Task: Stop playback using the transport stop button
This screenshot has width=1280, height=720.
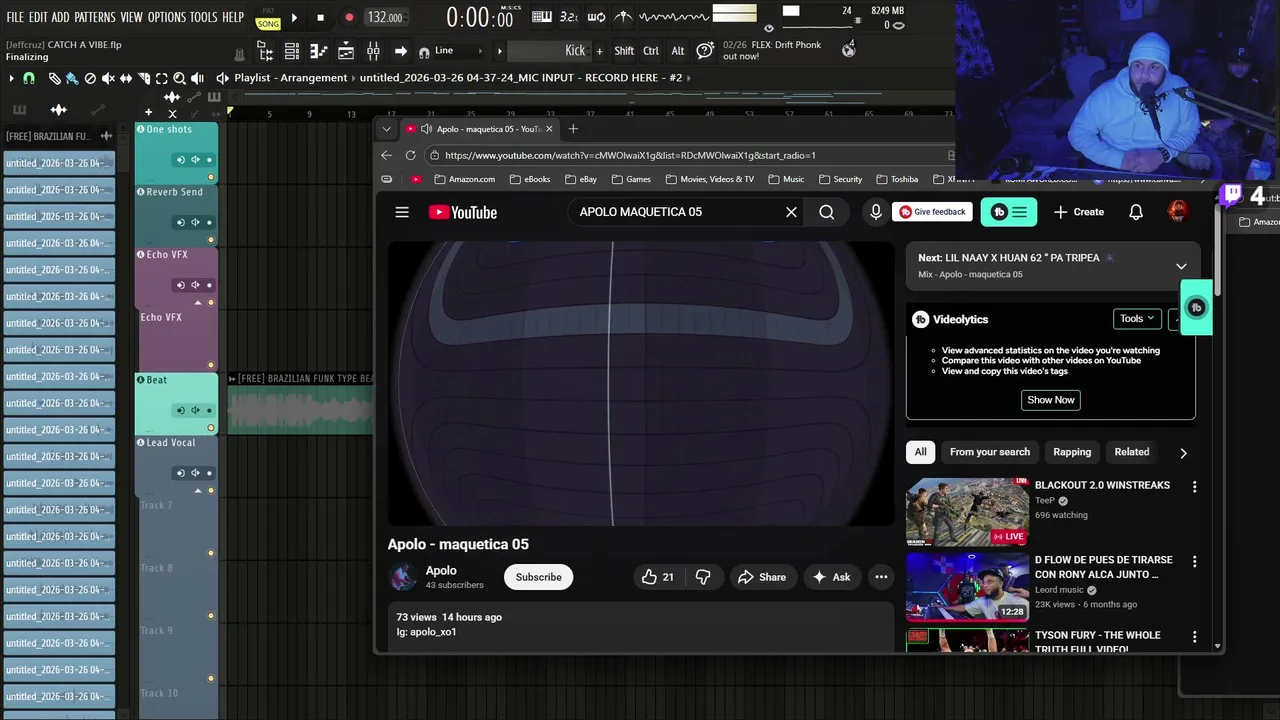Action: 320,17
